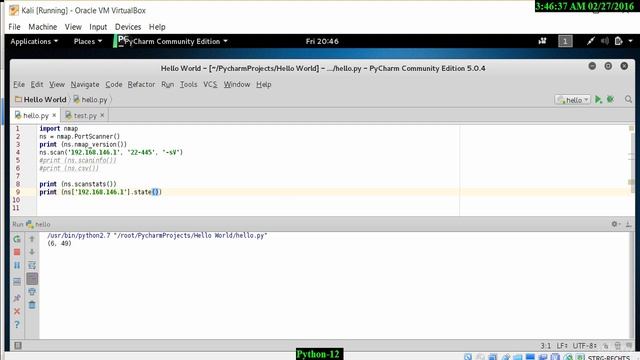Open the Navigate menu
The height and width of the screenshot is (360, 640).
85,84
